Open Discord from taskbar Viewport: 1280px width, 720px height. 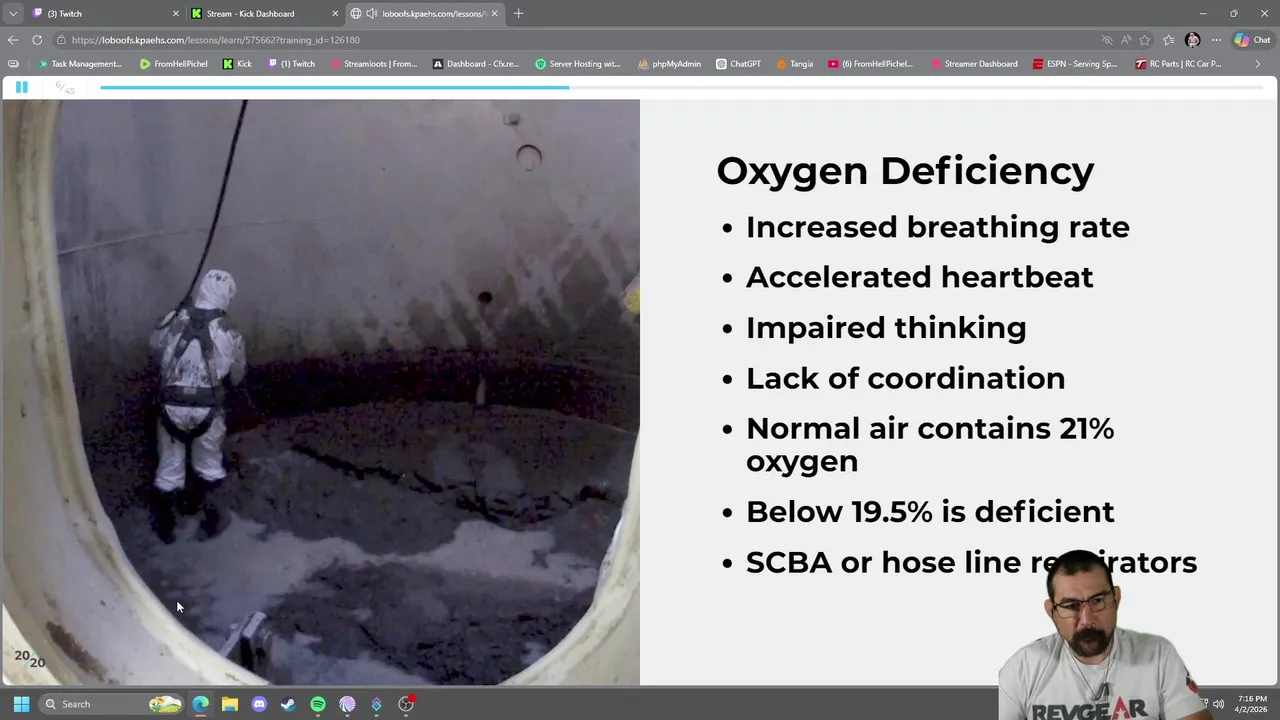[259, 704]
